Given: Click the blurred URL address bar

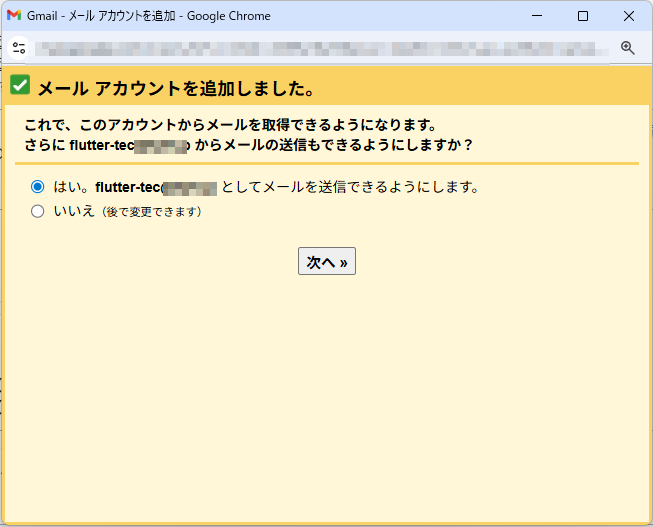Looking at the screenshot, I should pyautogui.click(x=320, y=48).
